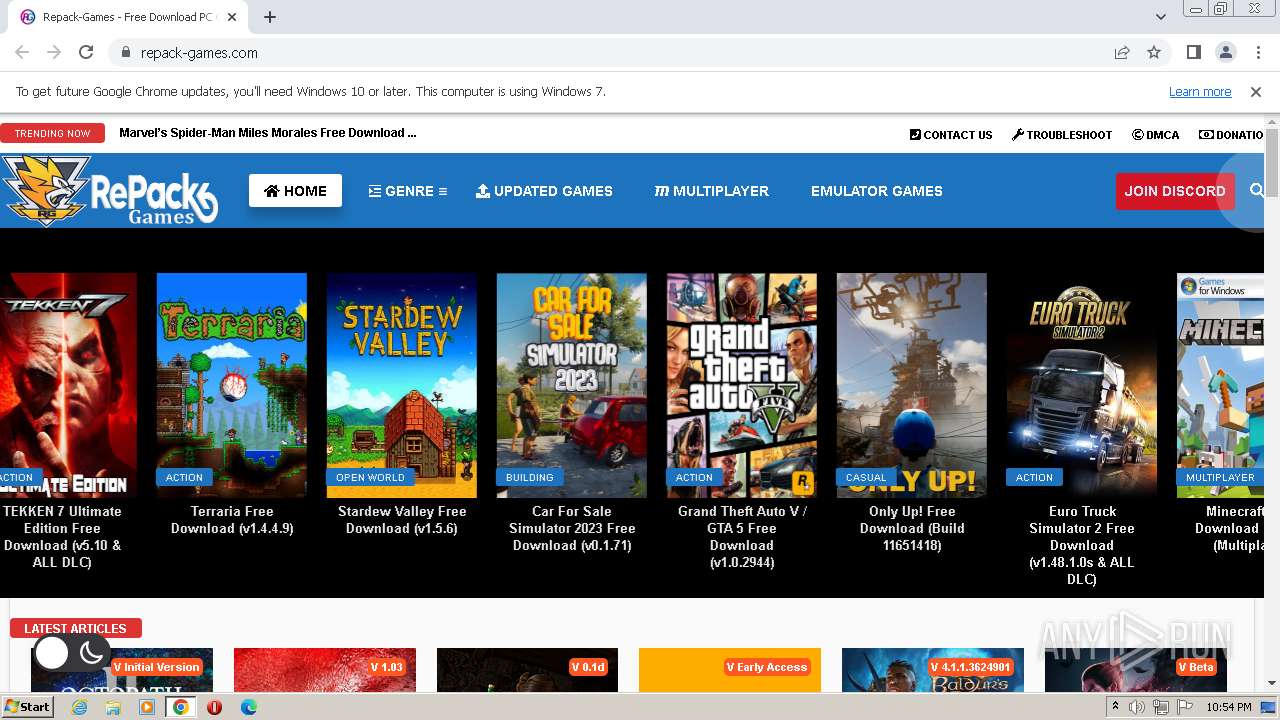Open the tab search chevron in Chrome
1280x720 pixels.
click(x=1160, y=17)
